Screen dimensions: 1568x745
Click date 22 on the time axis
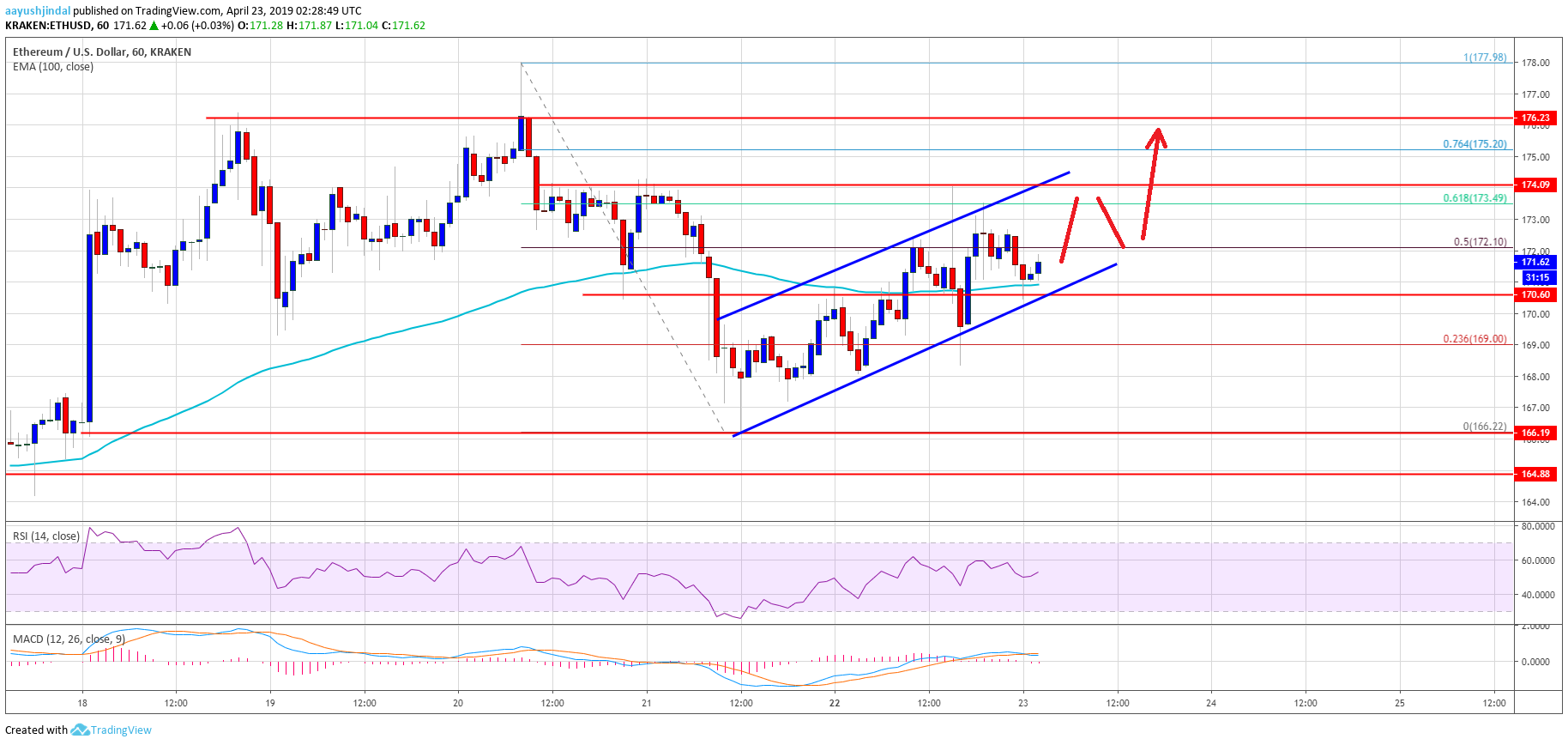[x=835, y=703]
